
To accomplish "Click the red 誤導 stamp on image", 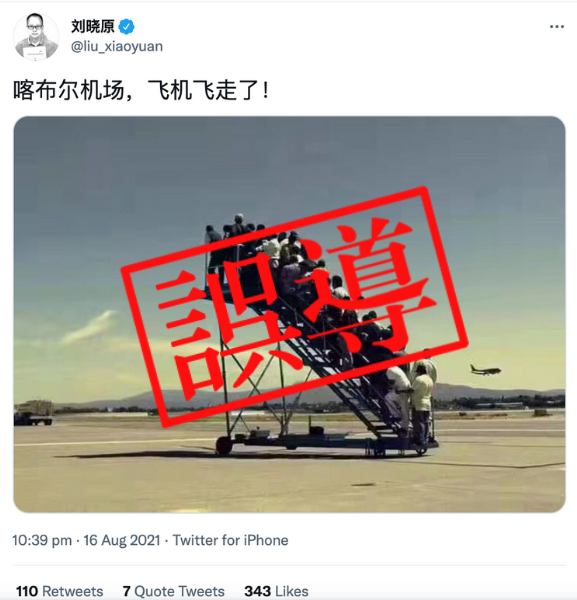I will click(x=295, y=306).
